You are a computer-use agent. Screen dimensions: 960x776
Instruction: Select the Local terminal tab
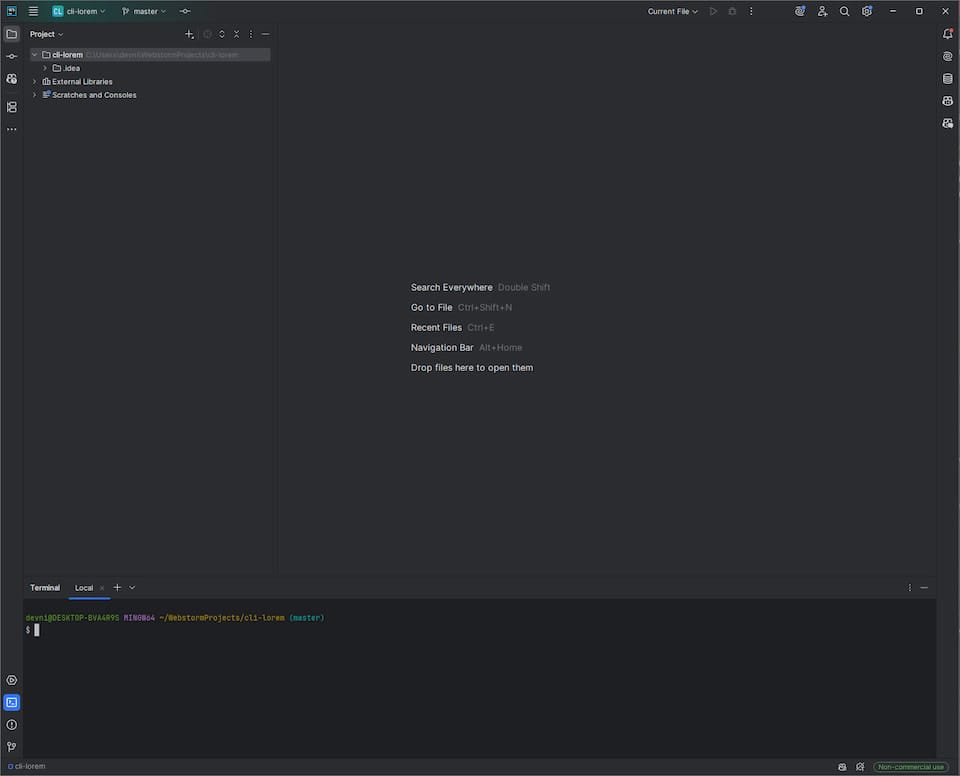84,588
